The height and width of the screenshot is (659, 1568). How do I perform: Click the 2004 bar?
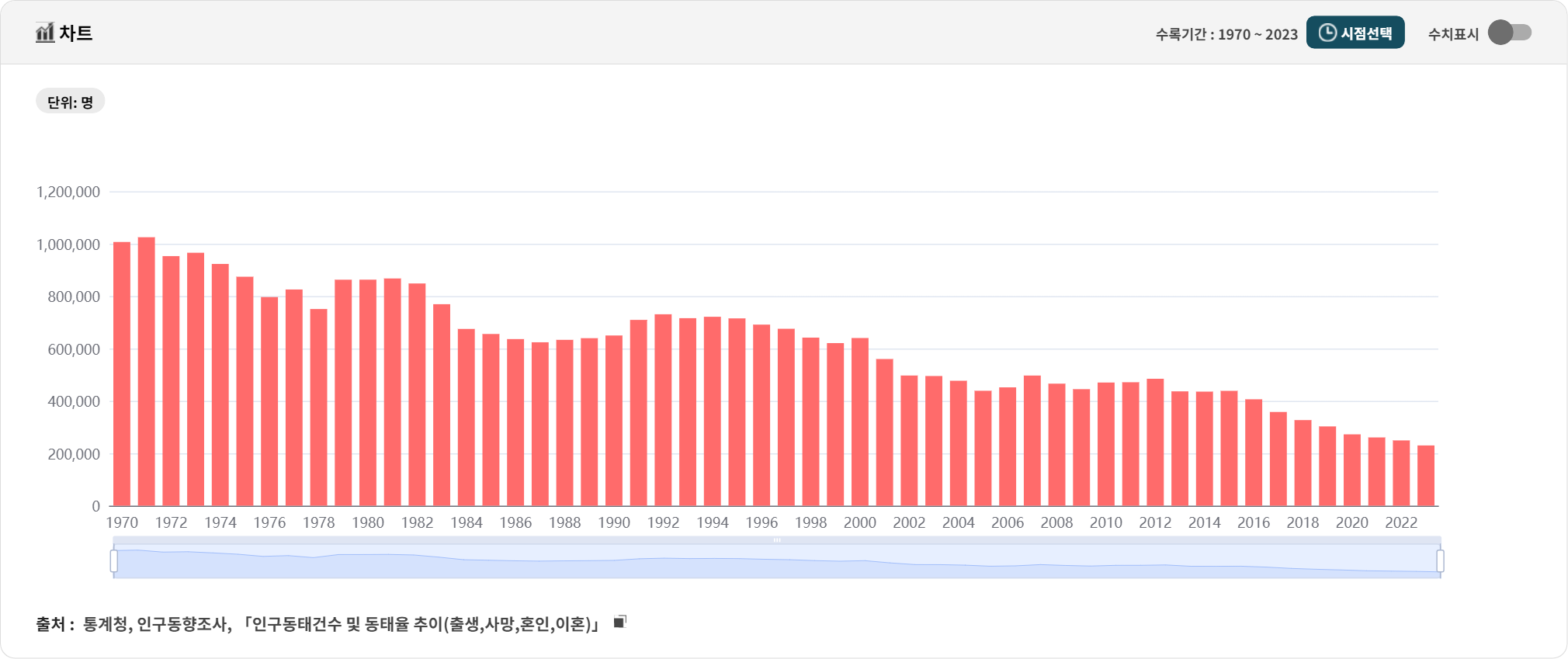pyautogui.click(x=959, y=443)
